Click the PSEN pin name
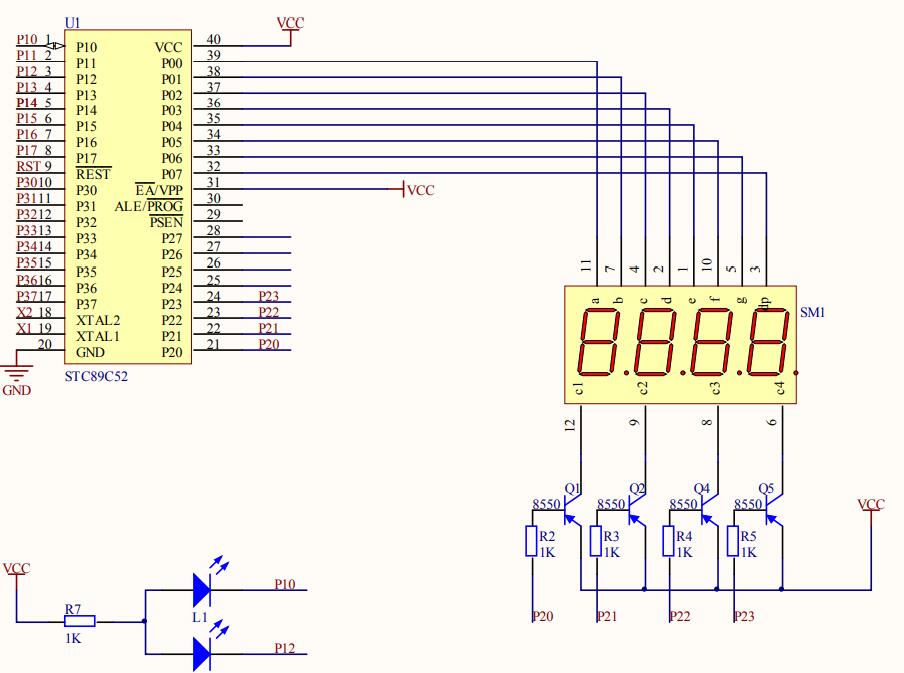Screen dimensions: 904x673 tap(166, 222)
